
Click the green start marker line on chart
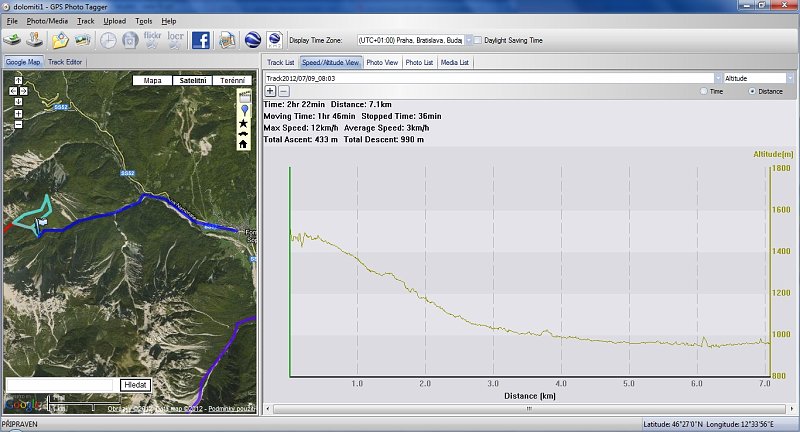[290, 272]
